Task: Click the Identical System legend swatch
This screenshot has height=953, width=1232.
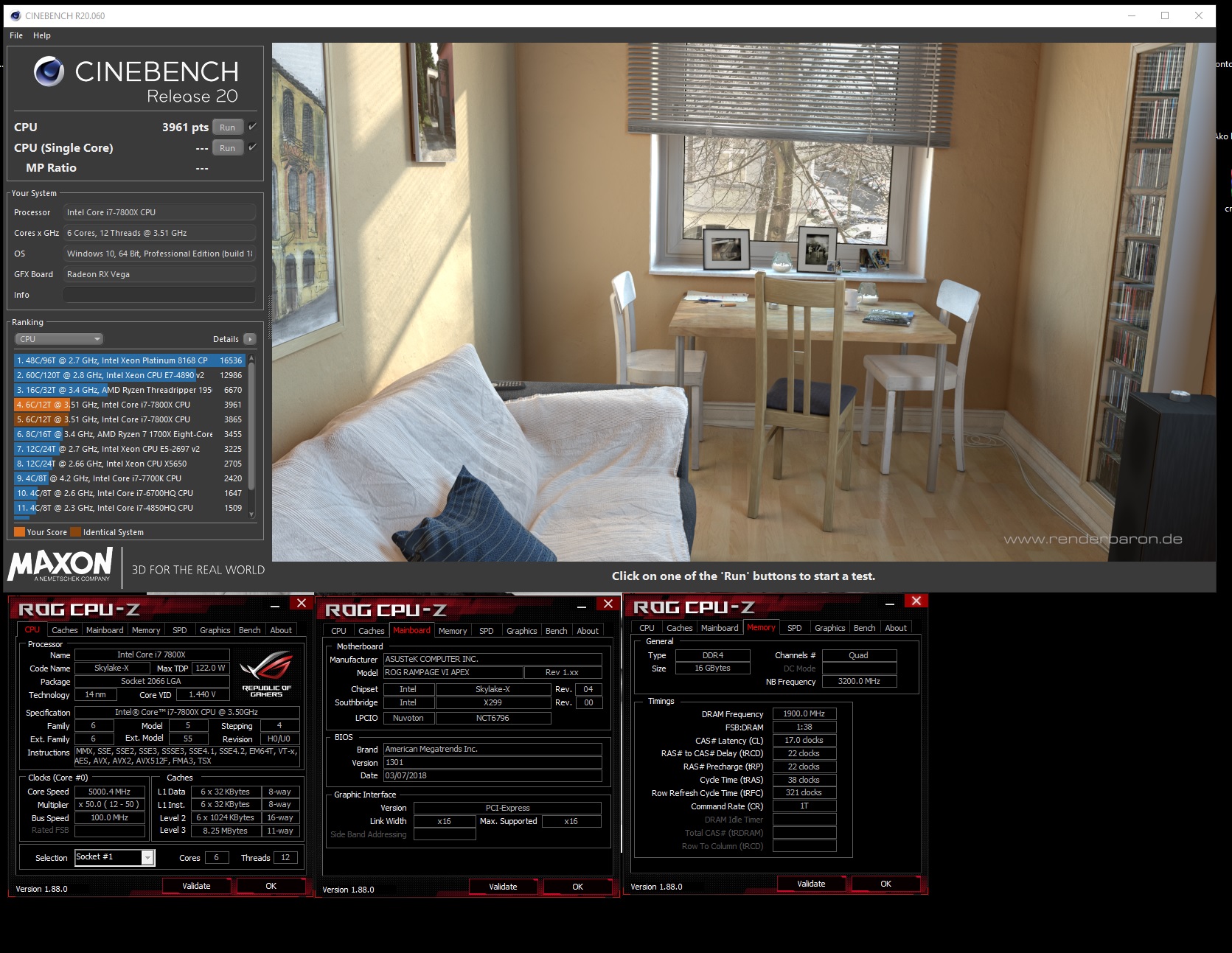Action: (x=75, y=532)
